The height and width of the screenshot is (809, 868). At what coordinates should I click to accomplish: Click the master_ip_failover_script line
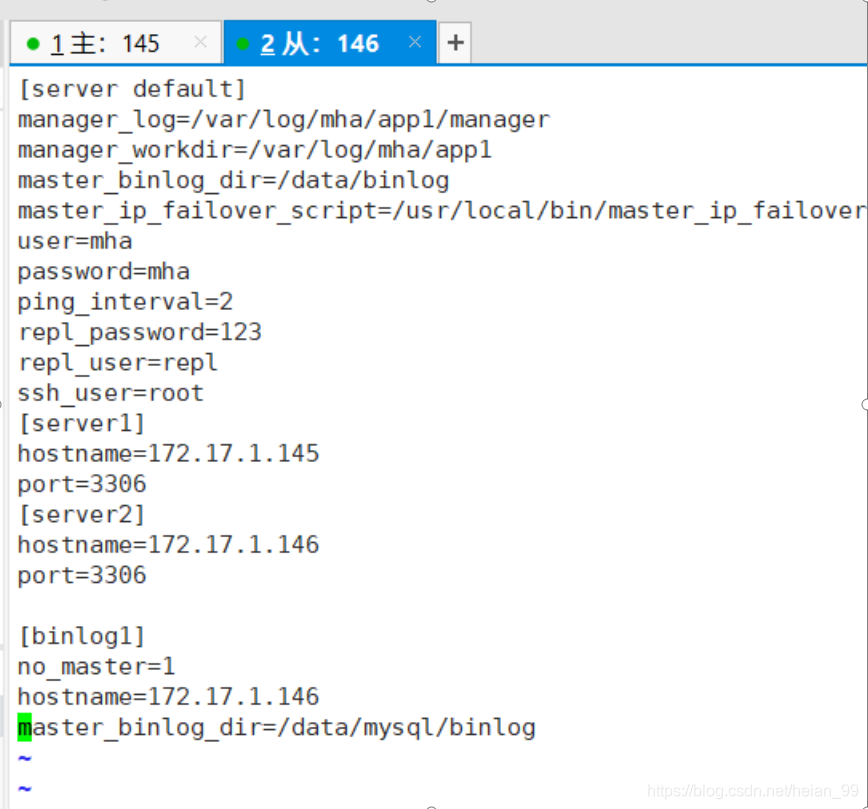[x=442, y=211]
